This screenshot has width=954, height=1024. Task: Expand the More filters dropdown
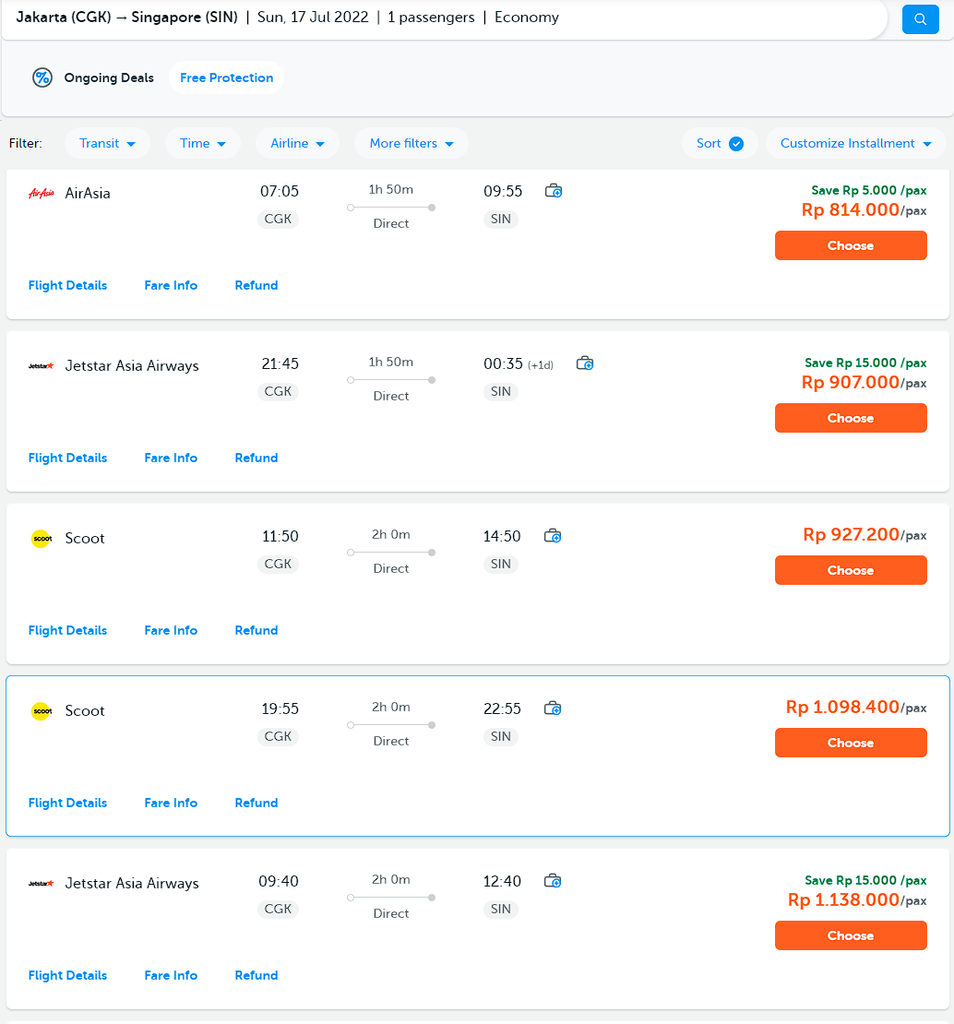coord(411,143)
